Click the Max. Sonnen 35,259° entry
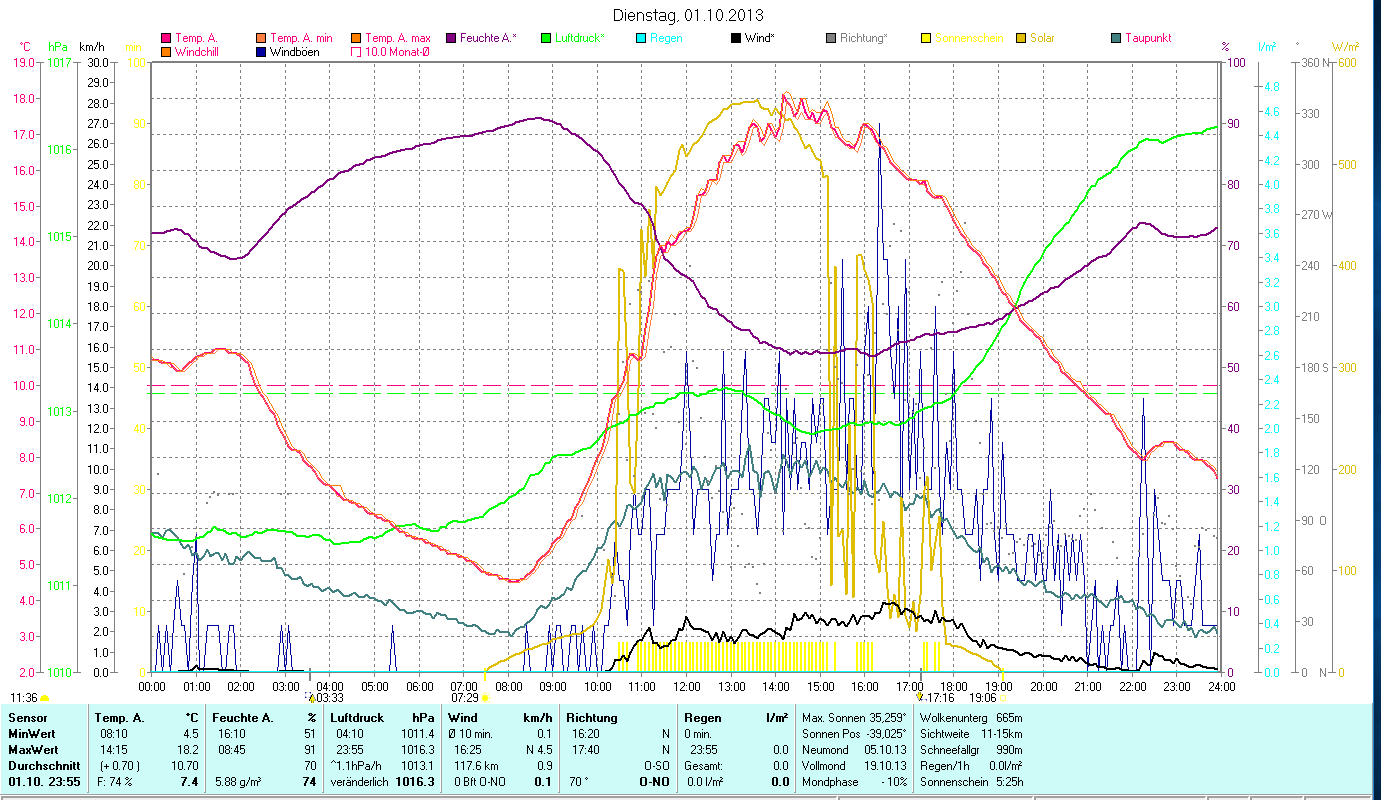This screenshot has height=800, width=1381. click(x=854, y=718)
